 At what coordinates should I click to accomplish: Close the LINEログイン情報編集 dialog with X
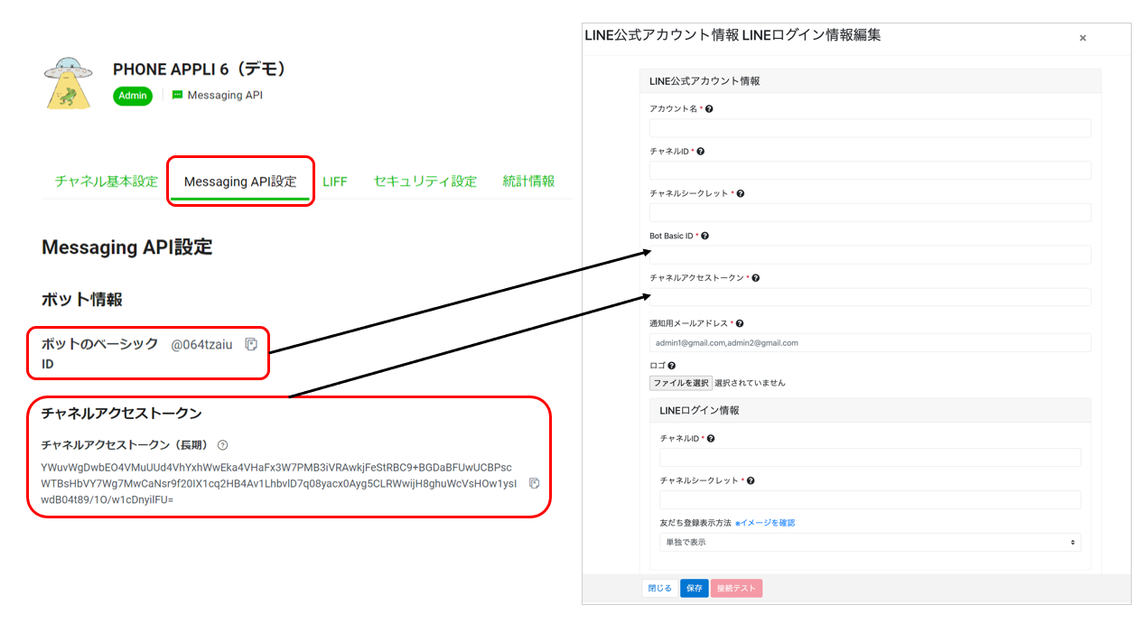1083,38
